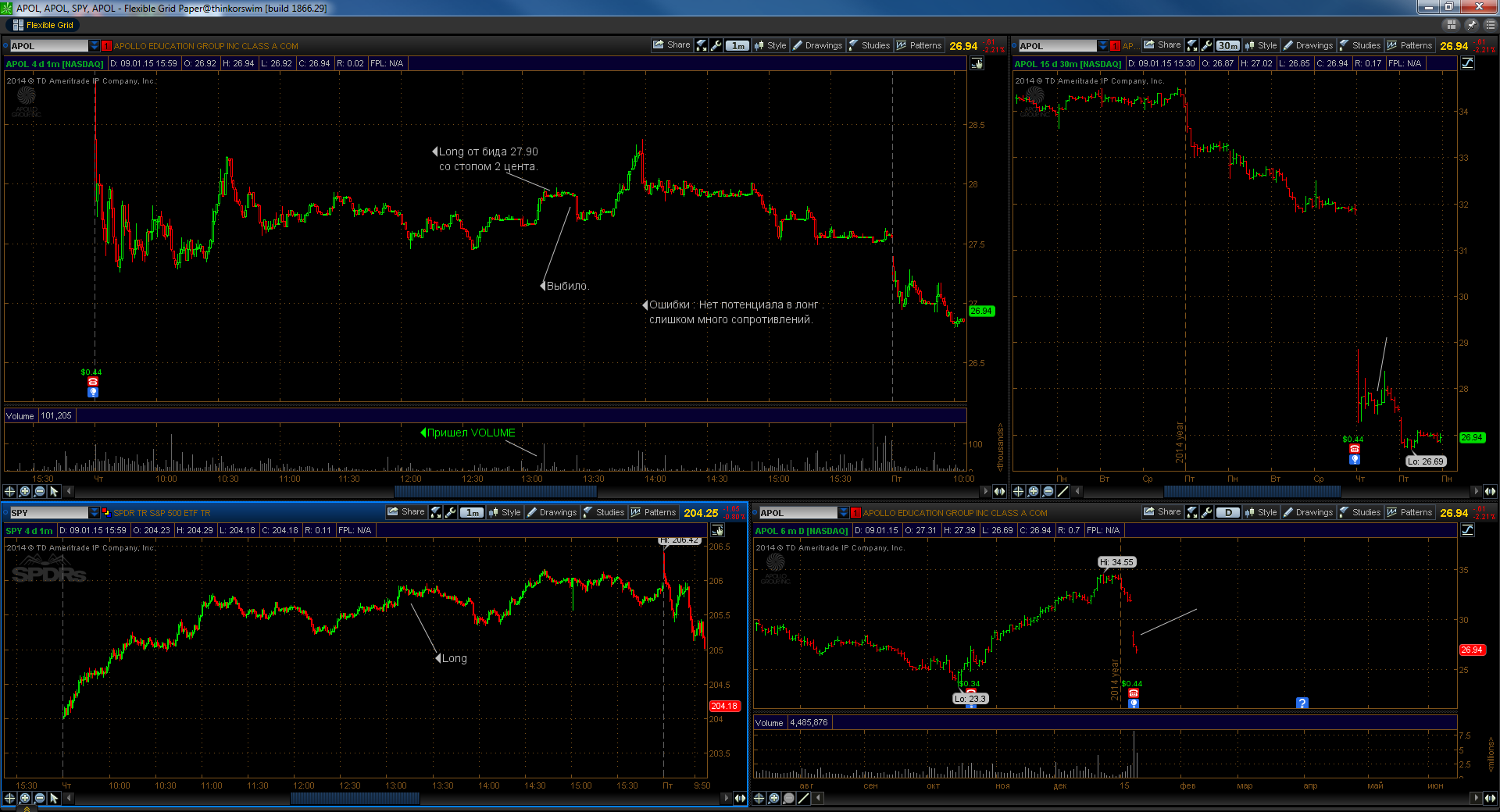Click the SPY symbol input field
Viewport: 1500px width, 812px height.
coord(49,513)
